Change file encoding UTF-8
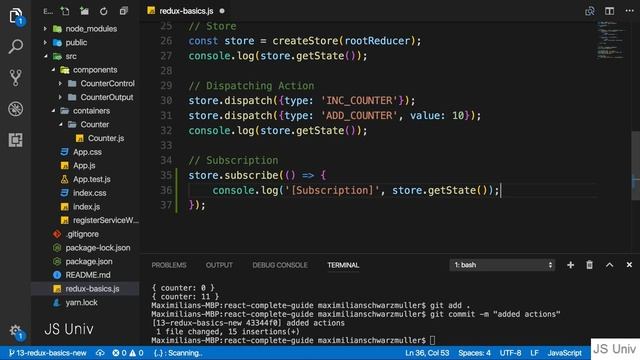Screen dimensions: 640x360 pos(510,353)
